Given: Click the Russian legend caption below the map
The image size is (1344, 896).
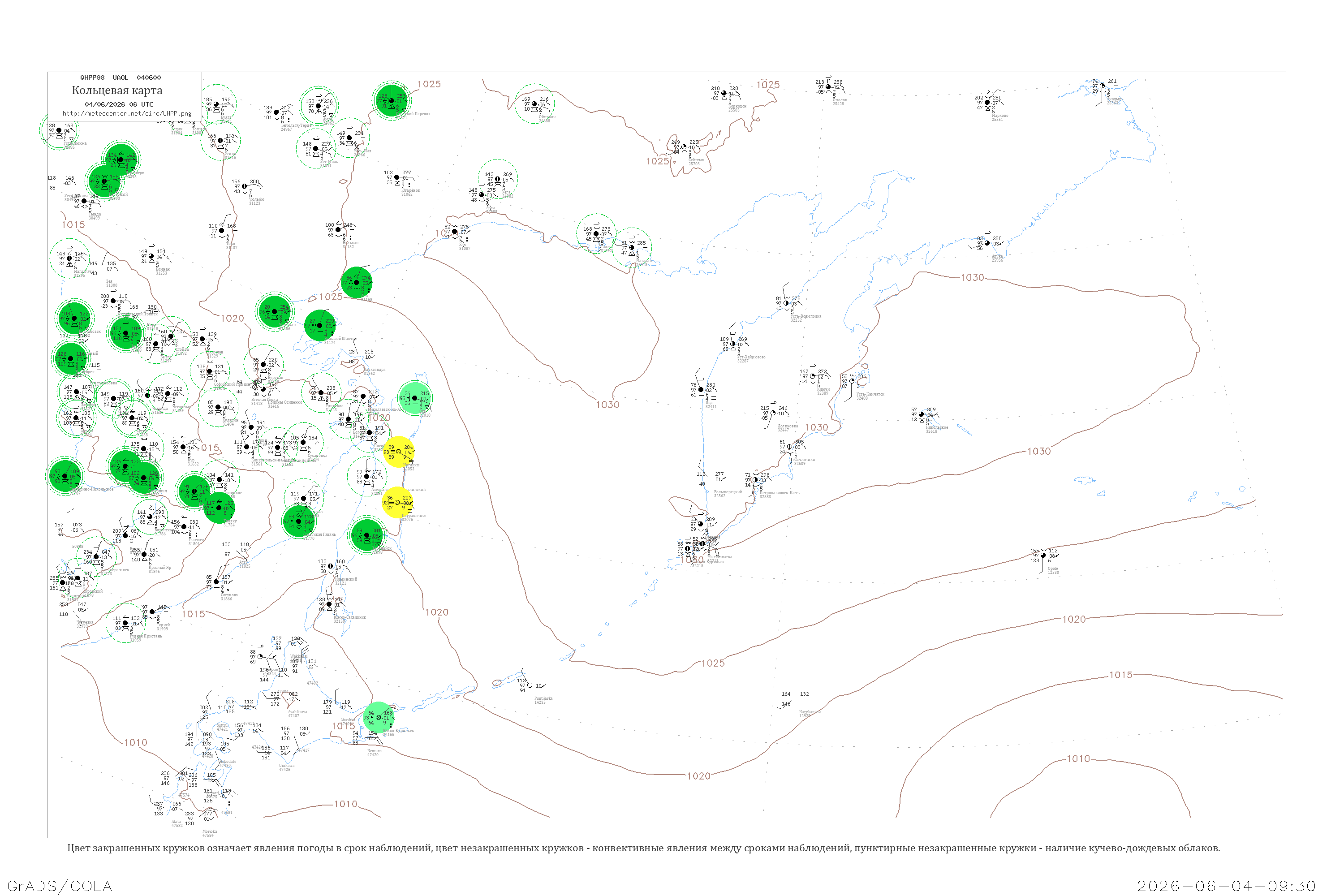Looking at the screenshot, I should [643, 848].
